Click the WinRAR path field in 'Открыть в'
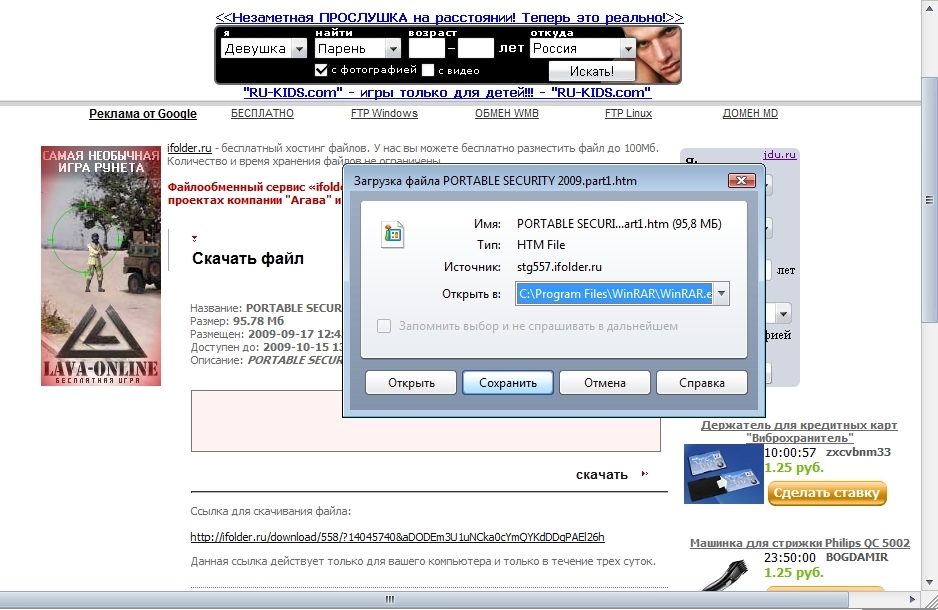 click(615, 294)
